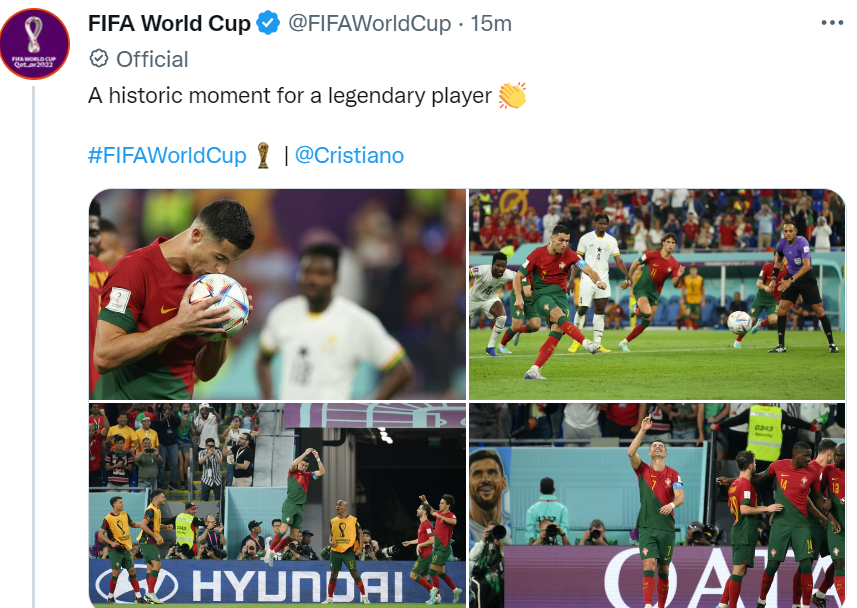Screen dimensions: 857x608
Task: Click the blue verified badge icon
Action: coord(268,24)
